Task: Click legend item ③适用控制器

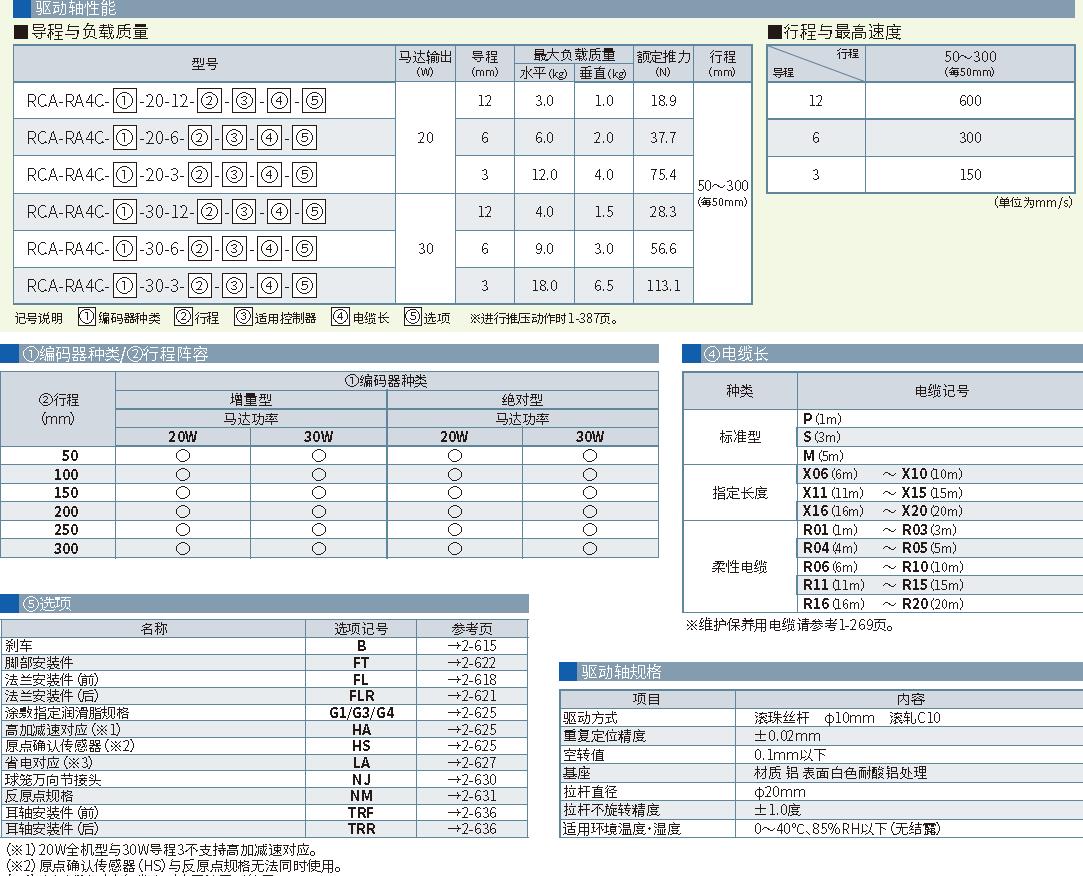Action: (x=275, y=317)
